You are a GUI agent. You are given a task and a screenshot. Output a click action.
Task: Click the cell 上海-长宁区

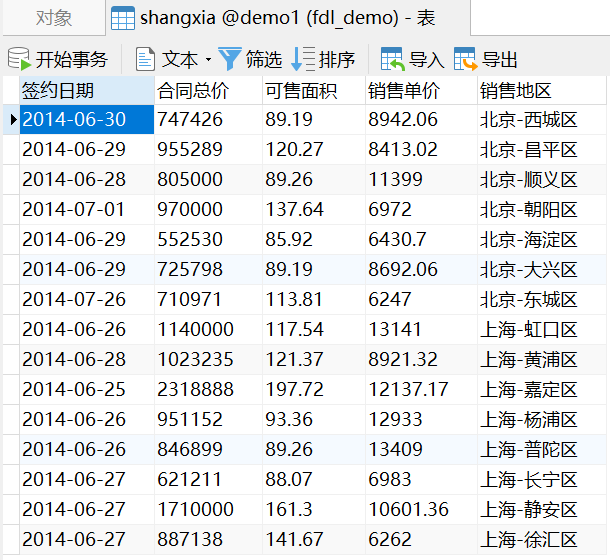542,479
